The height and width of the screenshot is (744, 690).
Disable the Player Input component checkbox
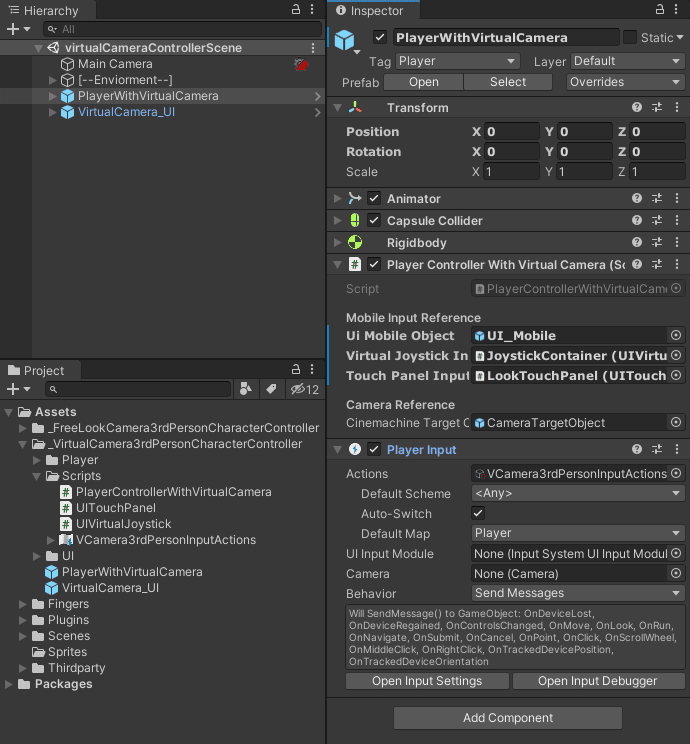374,449
